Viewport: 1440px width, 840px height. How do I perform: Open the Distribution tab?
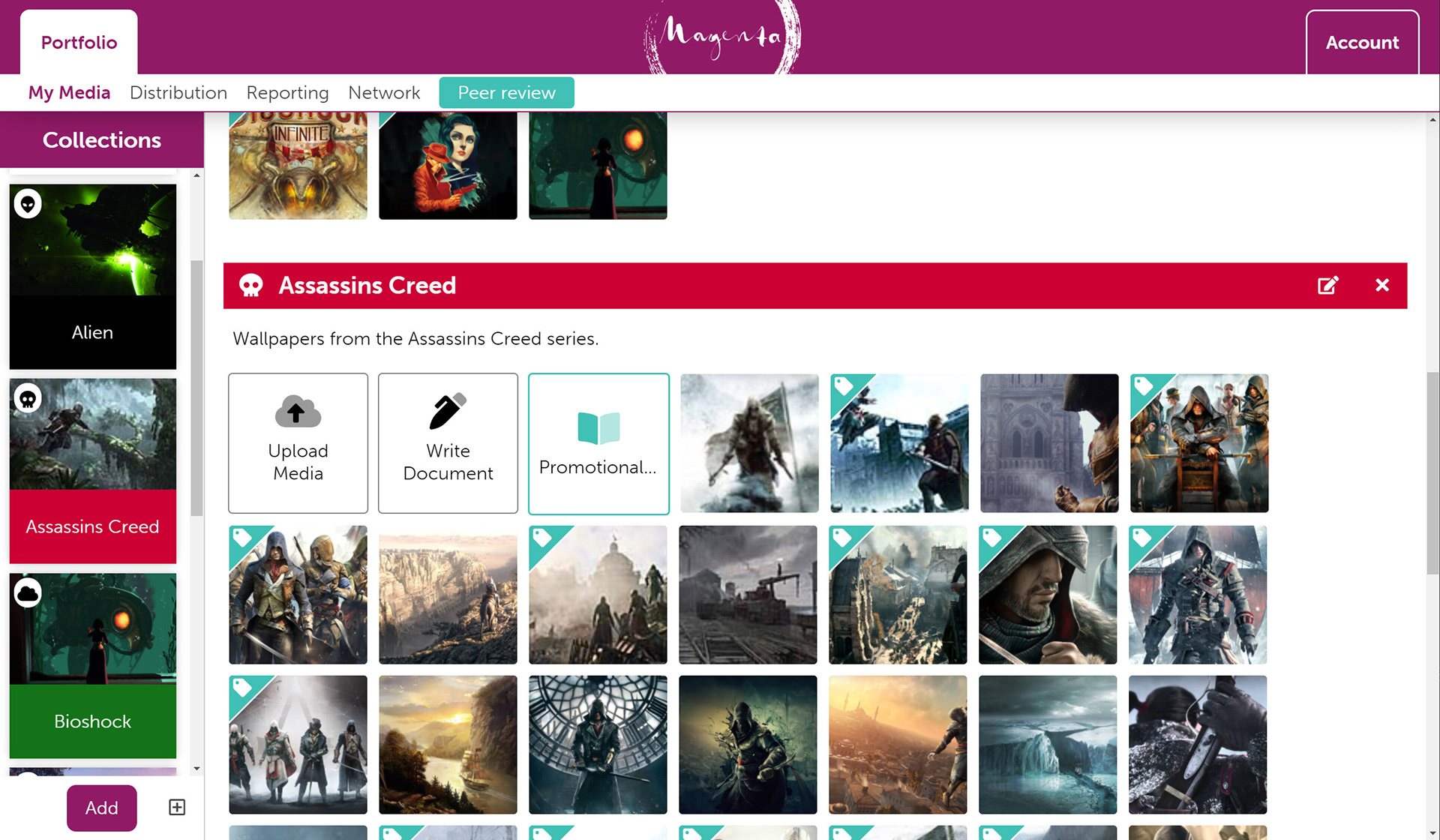[178, 93]
